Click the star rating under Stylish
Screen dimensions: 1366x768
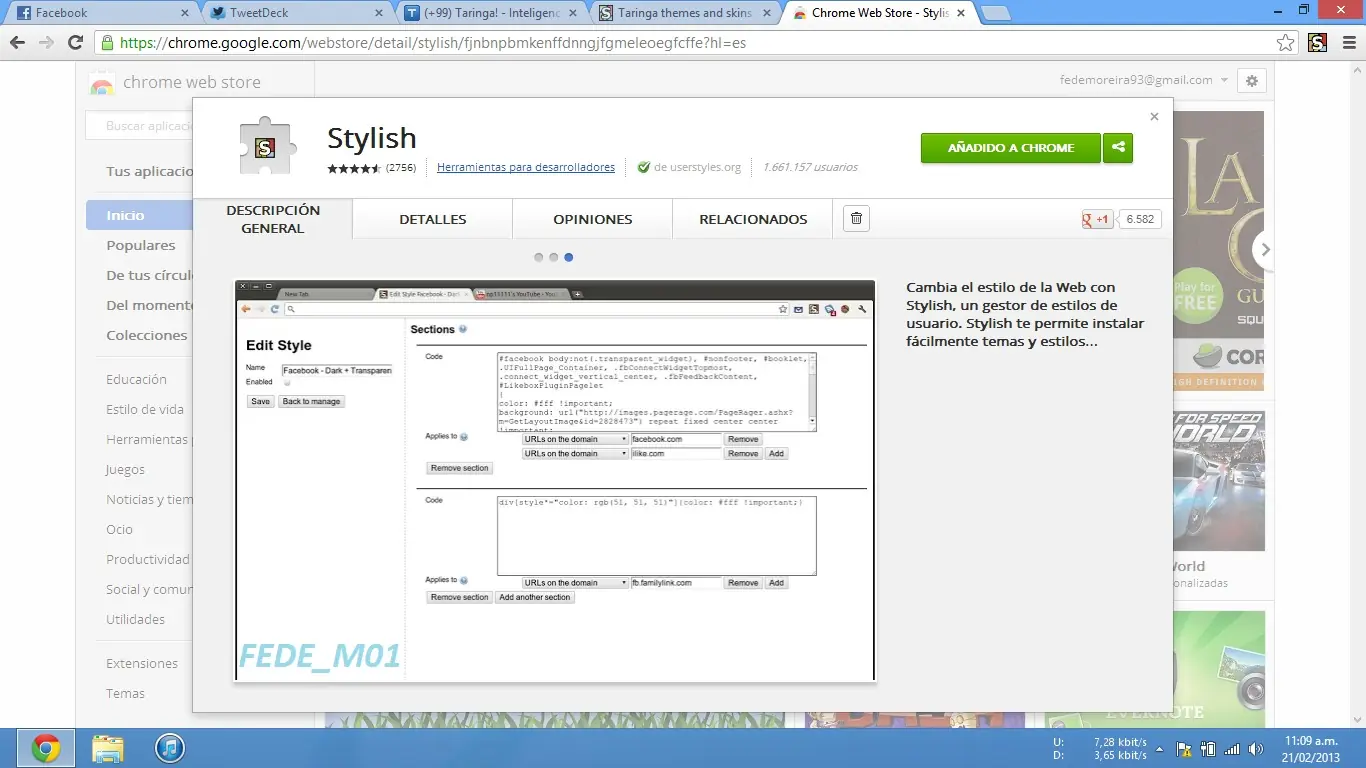354,168
